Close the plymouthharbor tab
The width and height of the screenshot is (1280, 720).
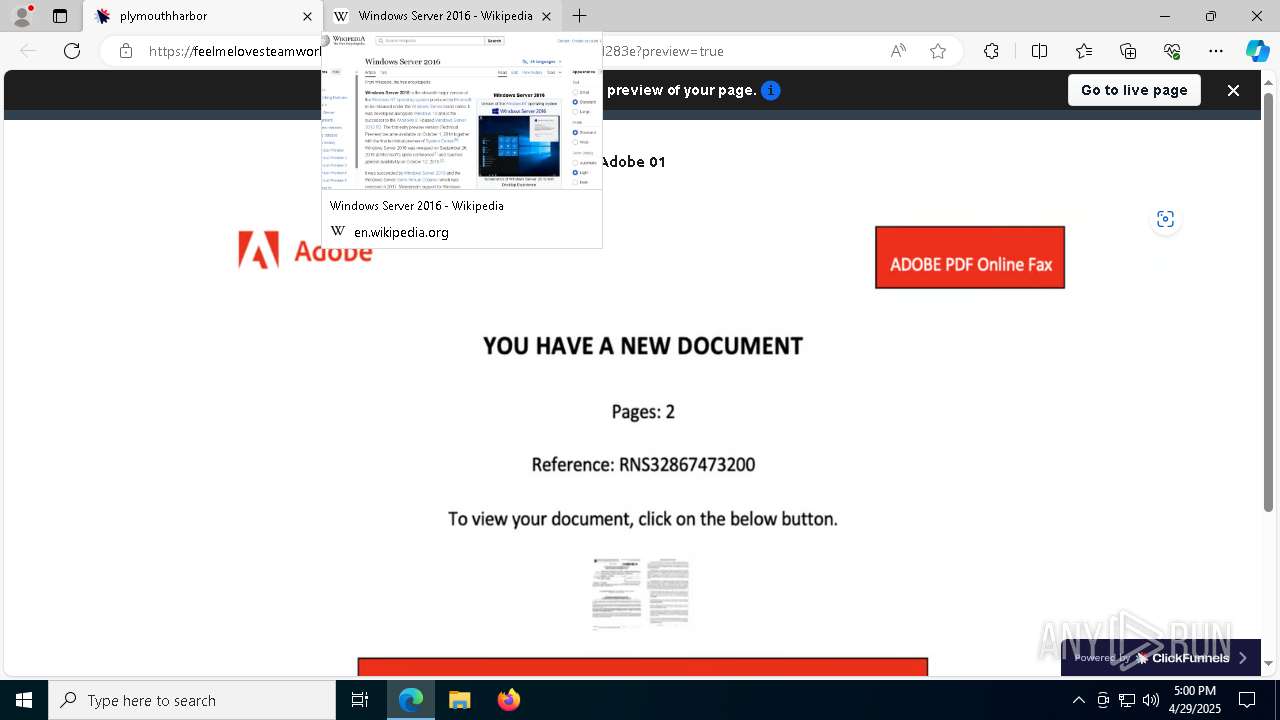click(307, 16)
